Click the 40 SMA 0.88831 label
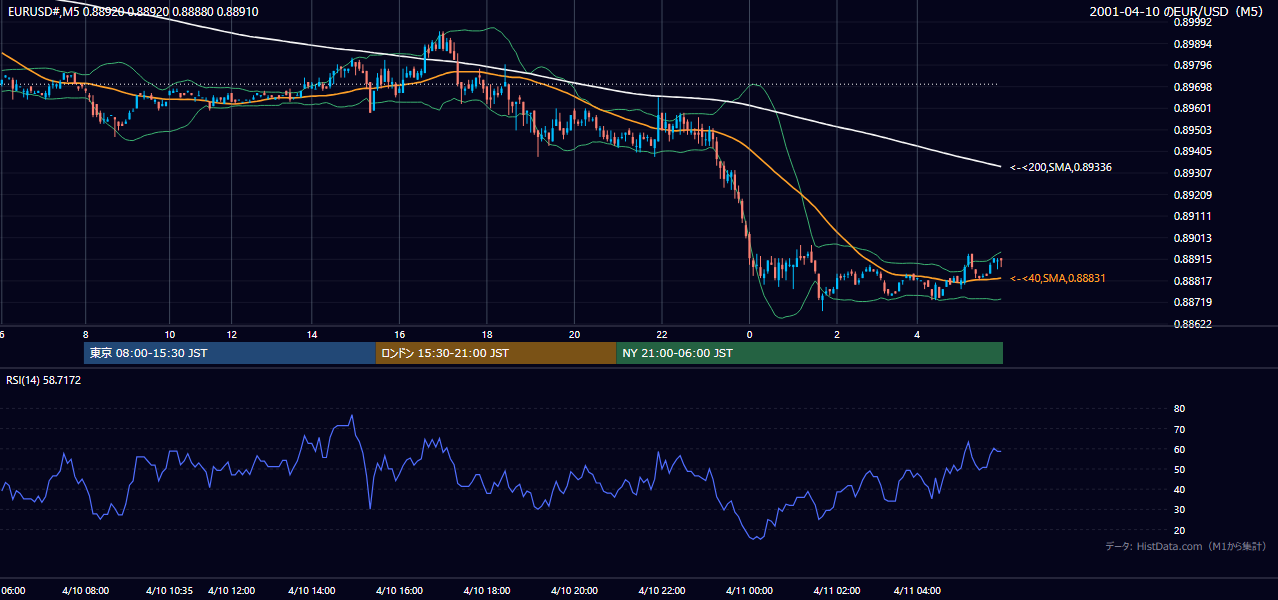The image size is (1278, 600). click(x=1058, y=278)
